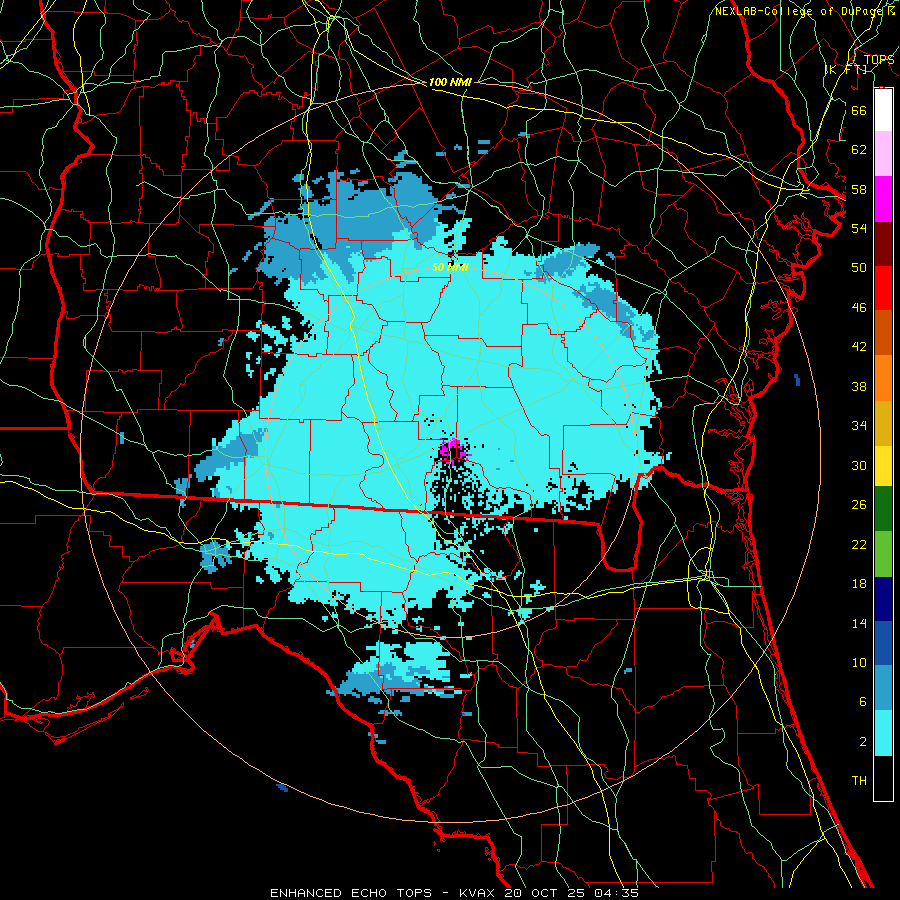The image size is (900, 900).
Task: Click the white 66 kft legend swatch
Action: (883, 110)
